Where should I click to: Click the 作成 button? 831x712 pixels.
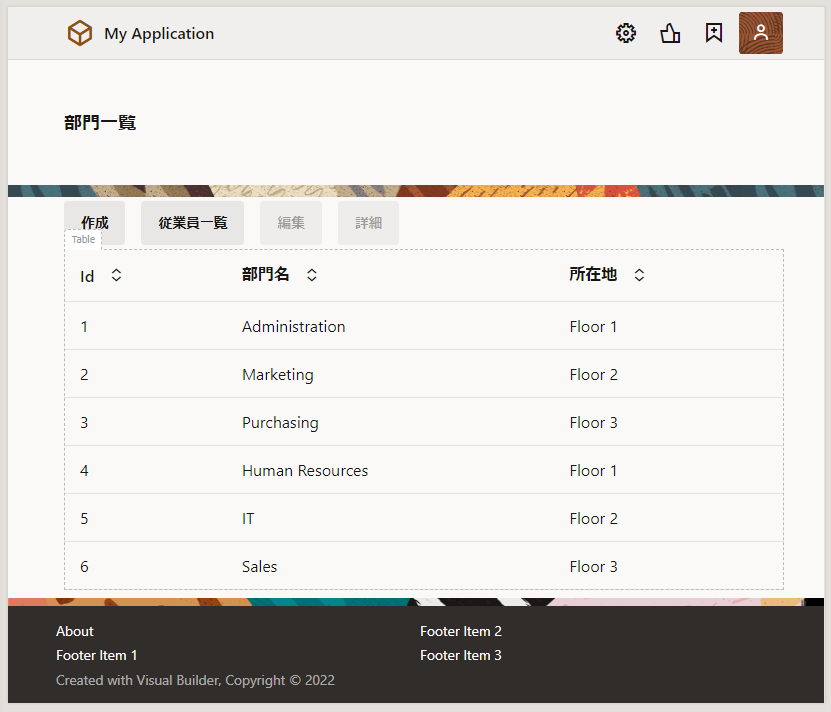tap(95, 223)
